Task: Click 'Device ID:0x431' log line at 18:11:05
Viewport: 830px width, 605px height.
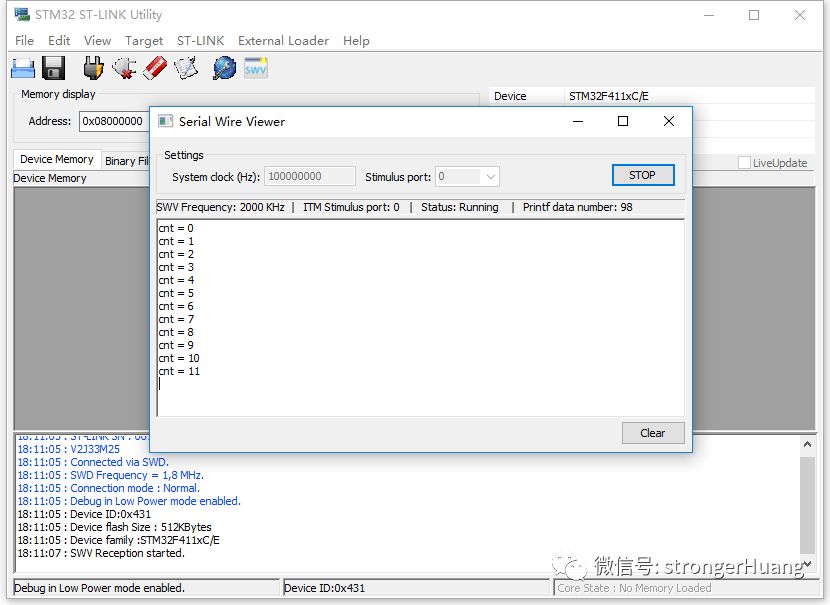Action: tap(84, 514)
